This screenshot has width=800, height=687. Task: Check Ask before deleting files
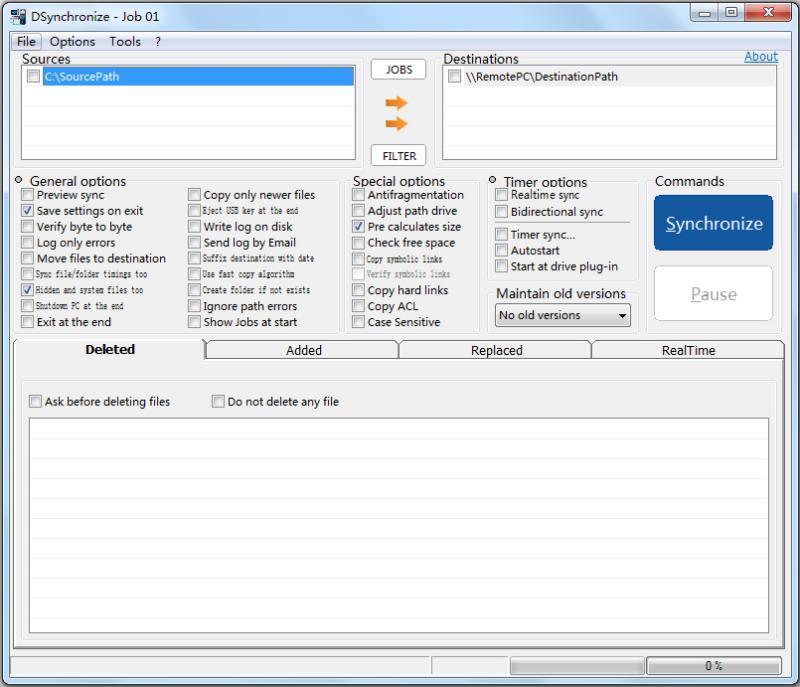(33, 401)
